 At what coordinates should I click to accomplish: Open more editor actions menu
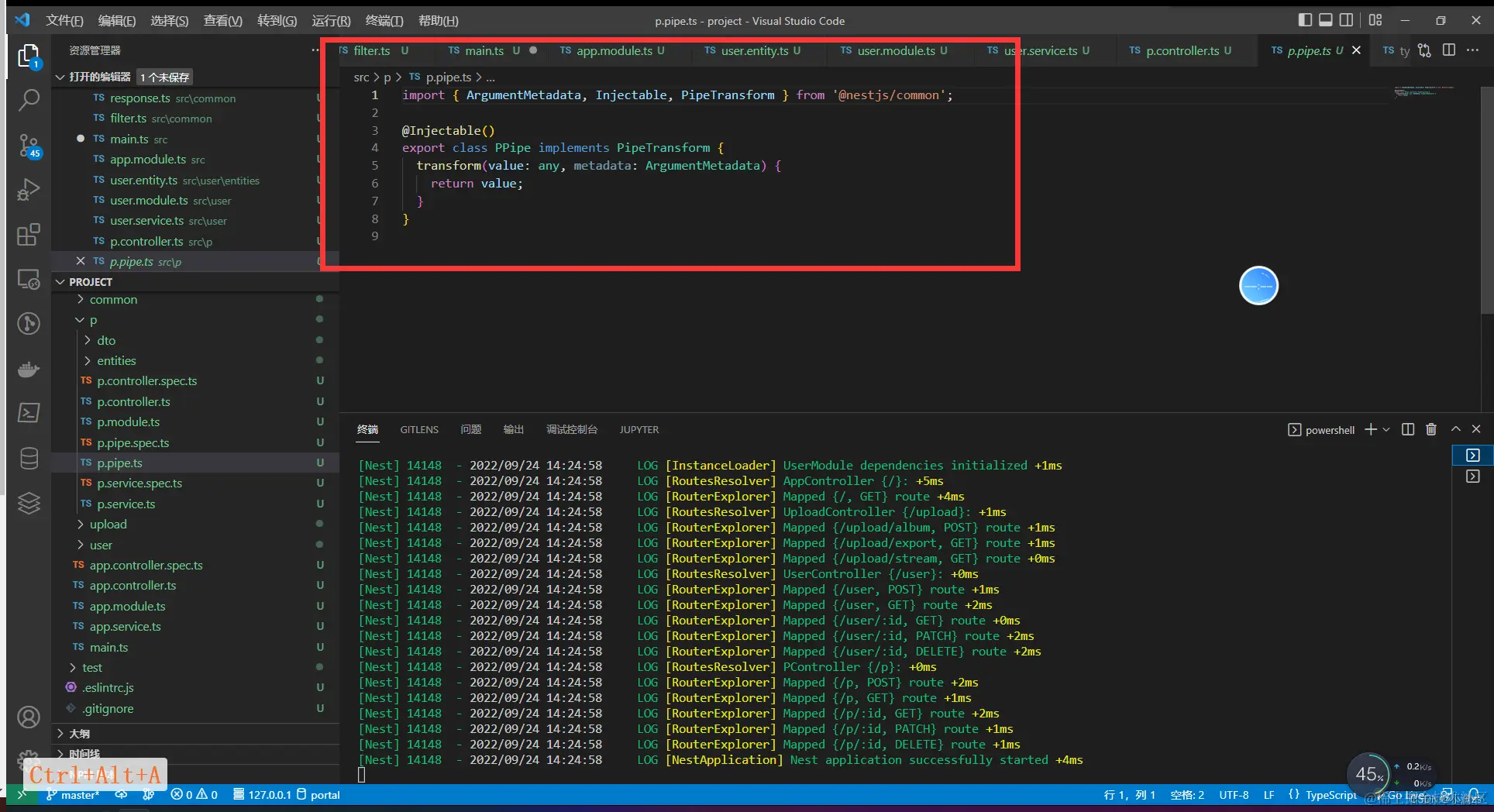coord(1473,50)
